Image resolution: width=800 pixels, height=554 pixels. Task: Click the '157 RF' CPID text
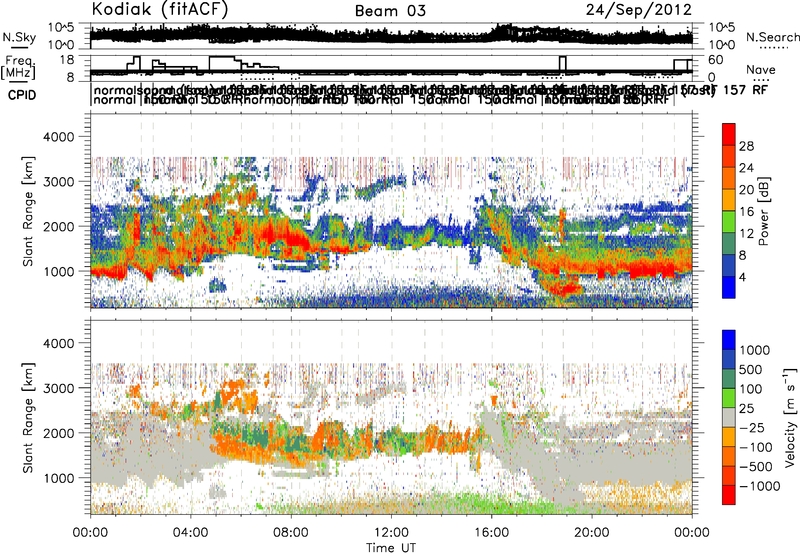pos(745,90)
